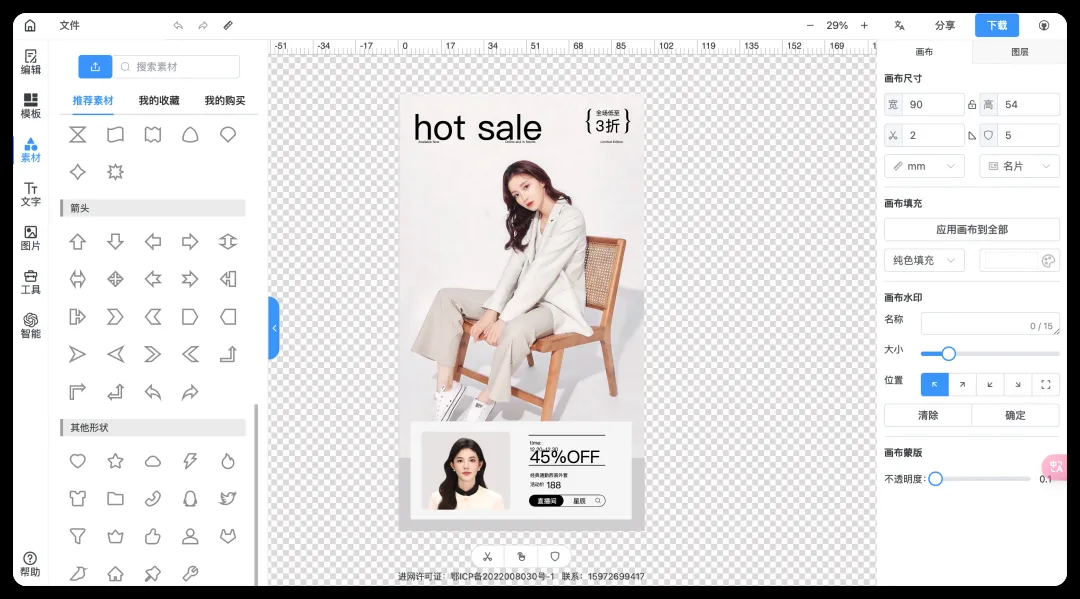Zoom out with the minus button
Viewport: 1080px width, 599px height.
pos(810,25)
